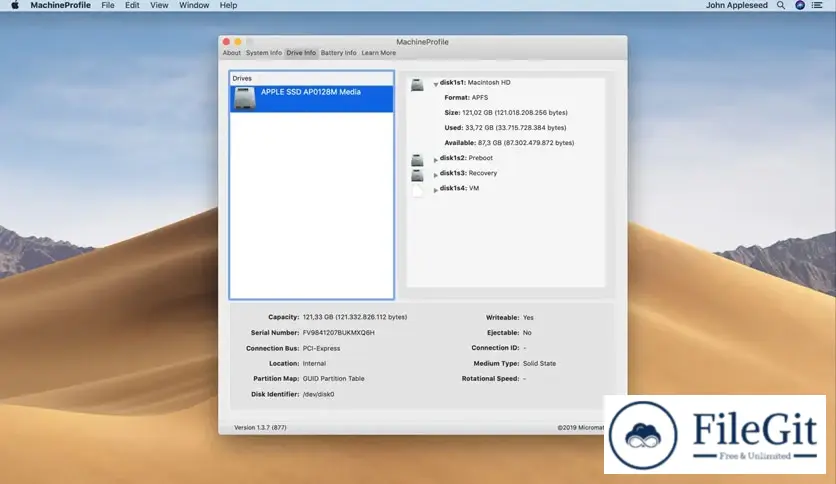Select the Drive Info tab
Image resolution: width=836 pixels, height=484 pixels.
[x=301, y=53]
